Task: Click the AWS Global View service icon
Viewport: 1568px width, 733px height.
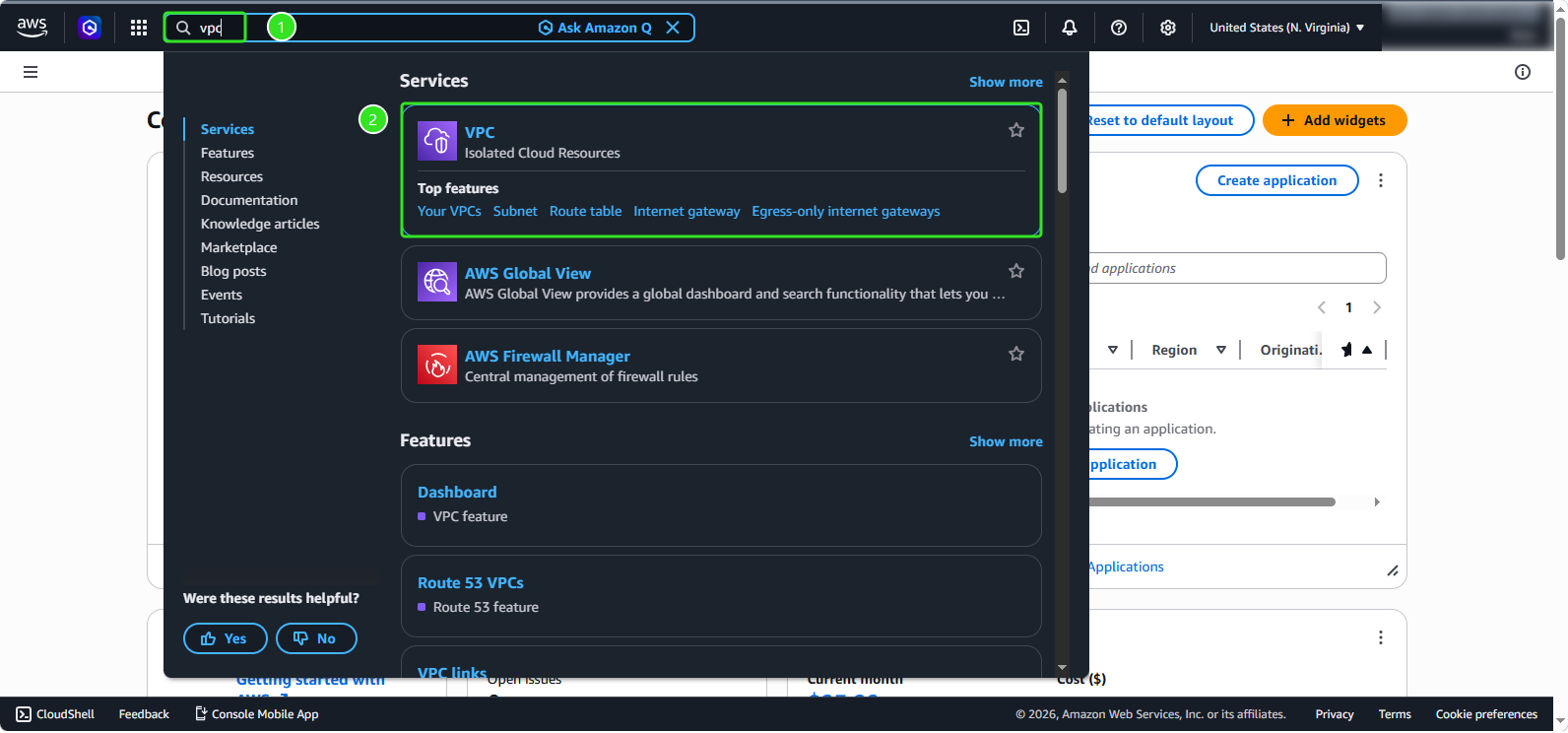Action: click(437, 282)
